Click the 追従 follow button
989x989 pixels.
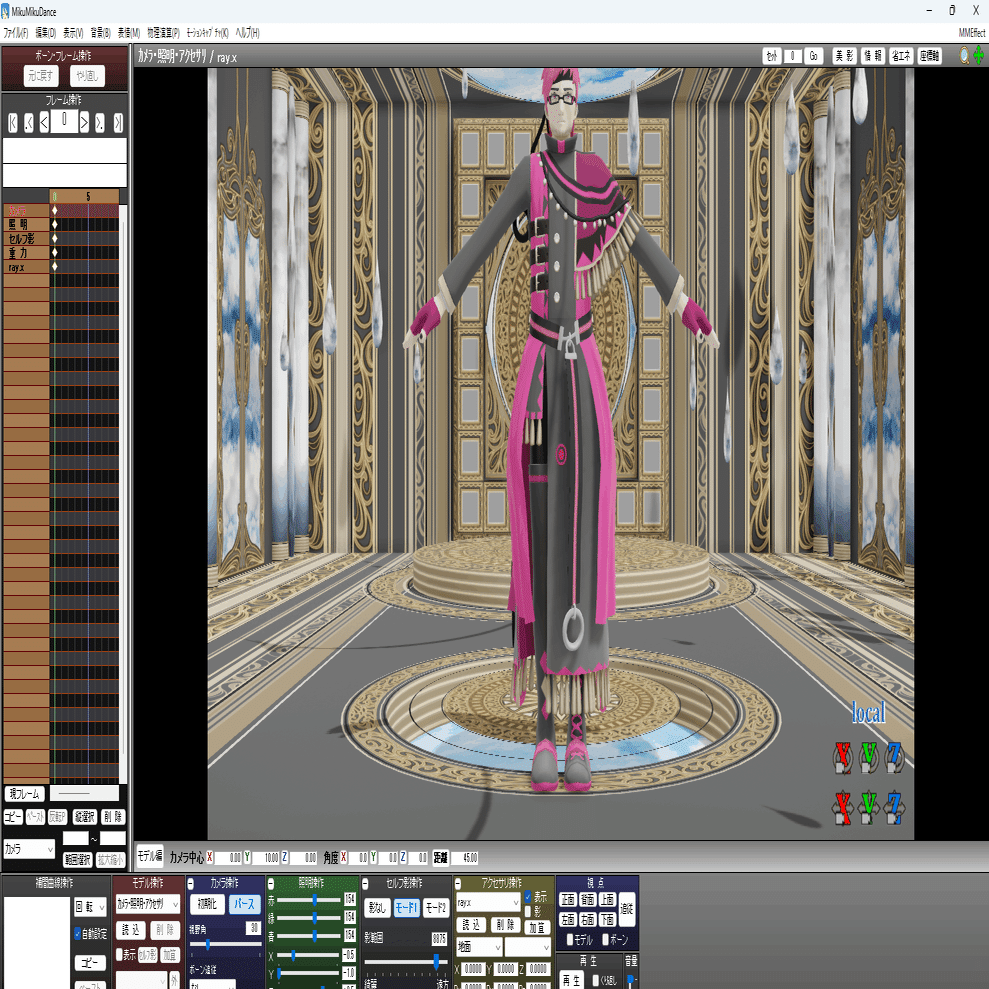click(627, 909)
